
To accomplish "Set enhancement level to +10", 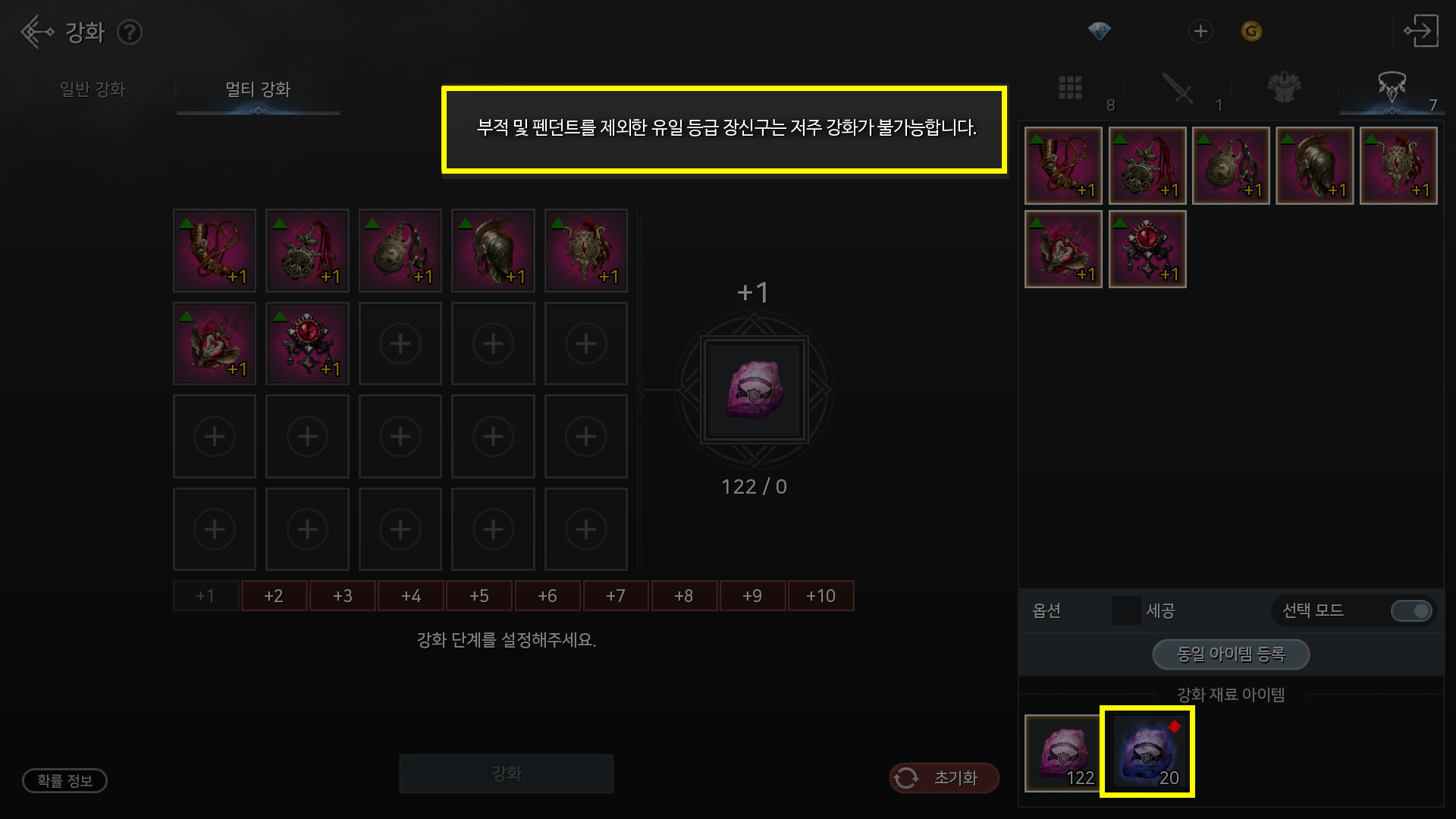I will pyautogui.click(x=821, y=596).
